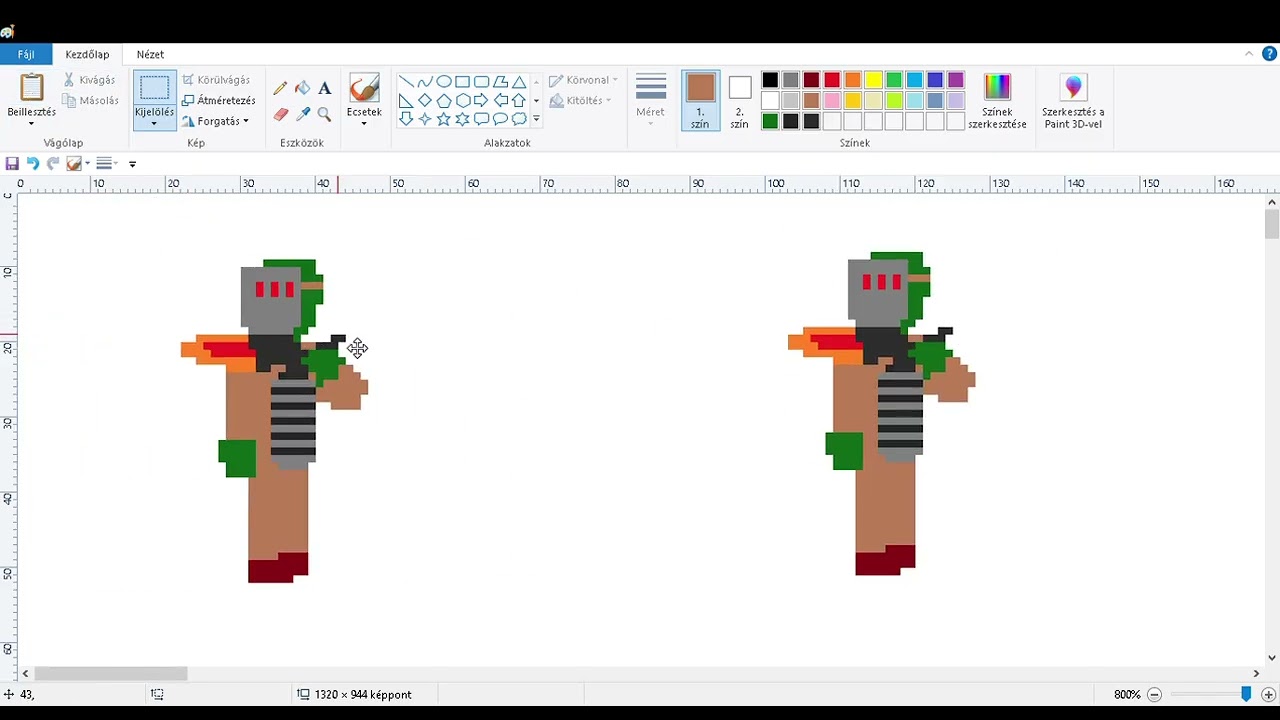Image resolution: width=1280 pixels, height=720 pixels.
Task: Choose the Triangle shape
Action: [519, 82]
